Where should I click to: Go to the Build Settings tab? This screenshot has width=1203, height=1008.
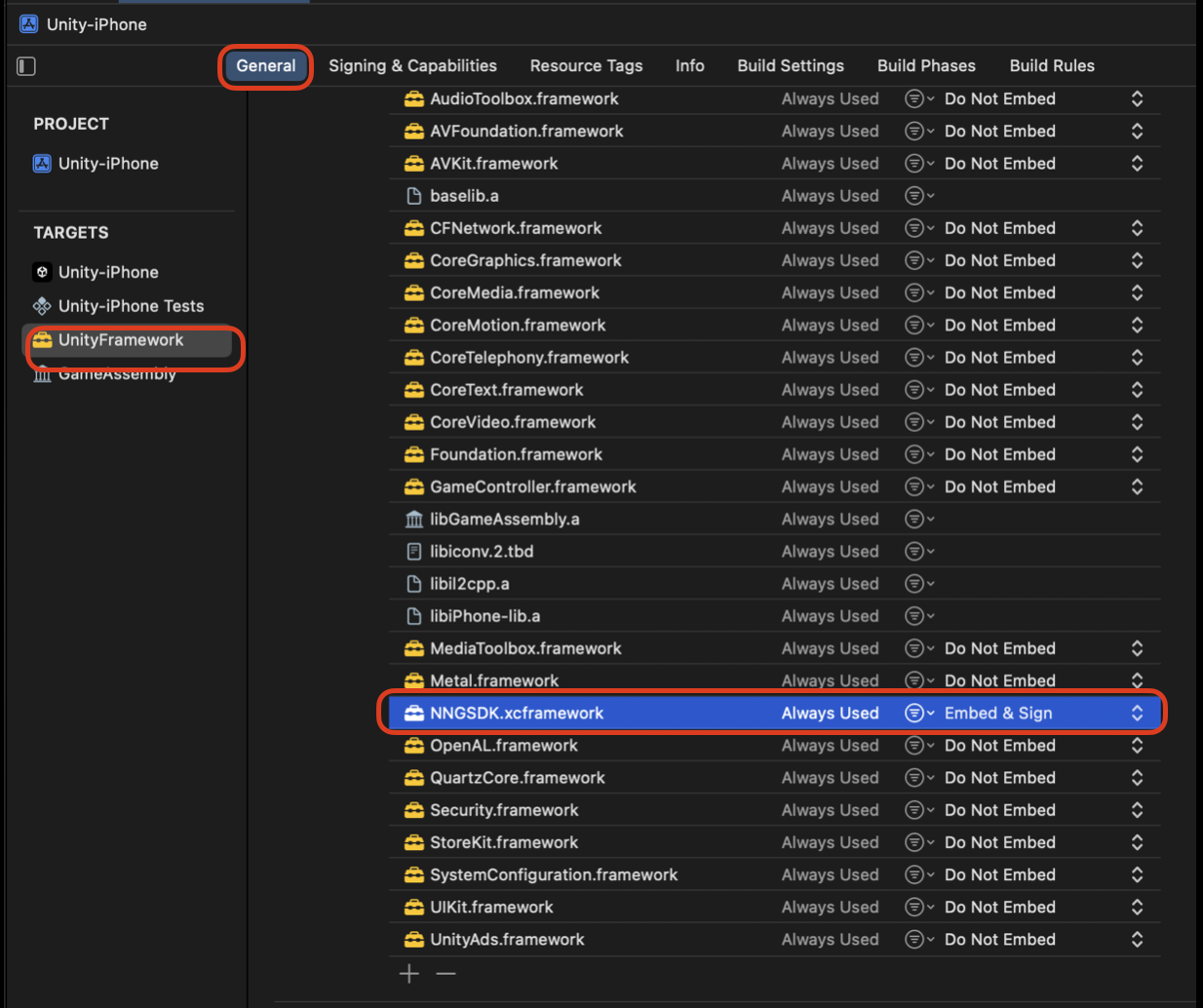click(791, 66)
